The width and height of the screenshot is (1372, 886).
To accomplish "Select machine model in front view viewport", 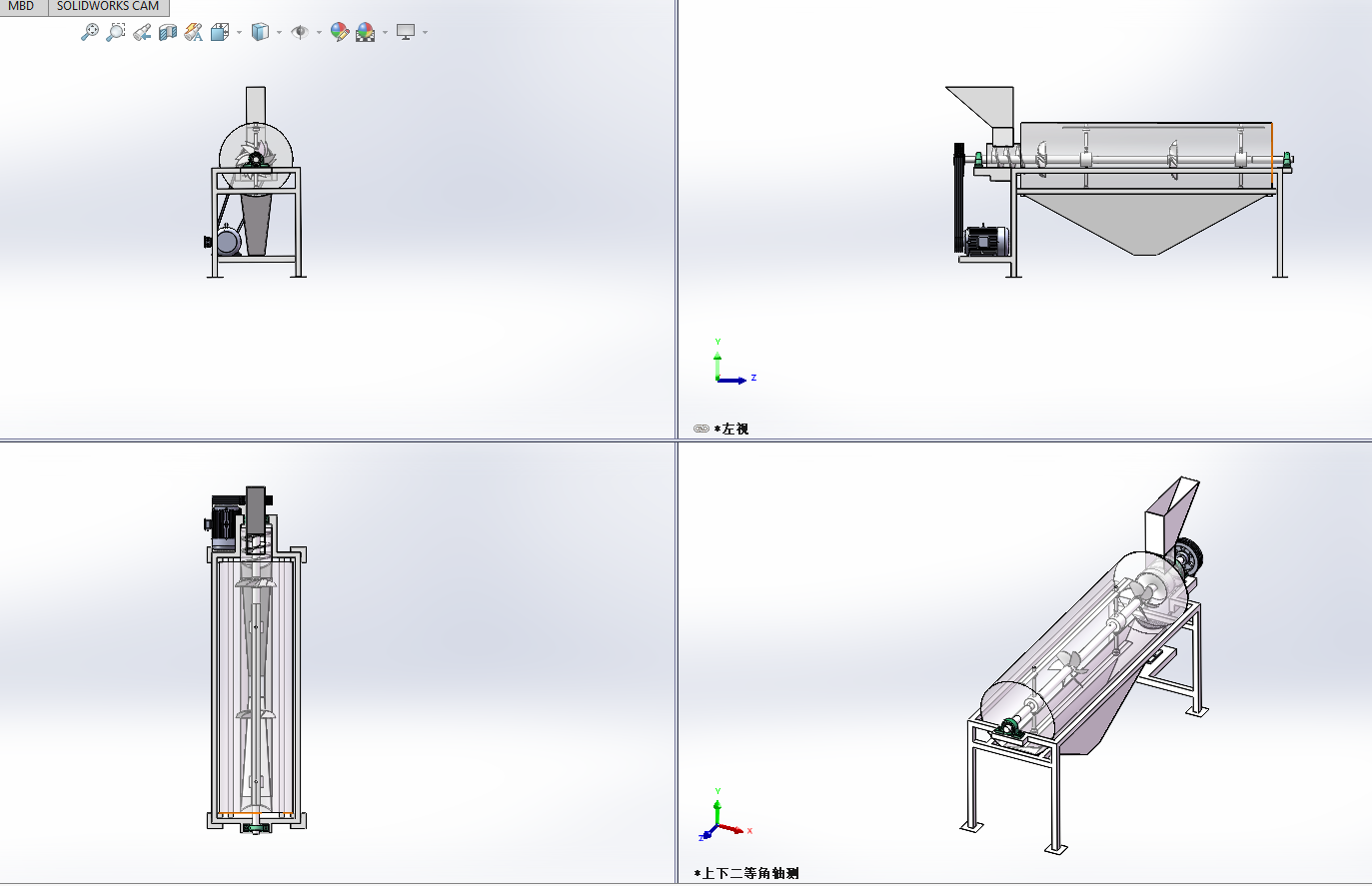I will 255,182.
